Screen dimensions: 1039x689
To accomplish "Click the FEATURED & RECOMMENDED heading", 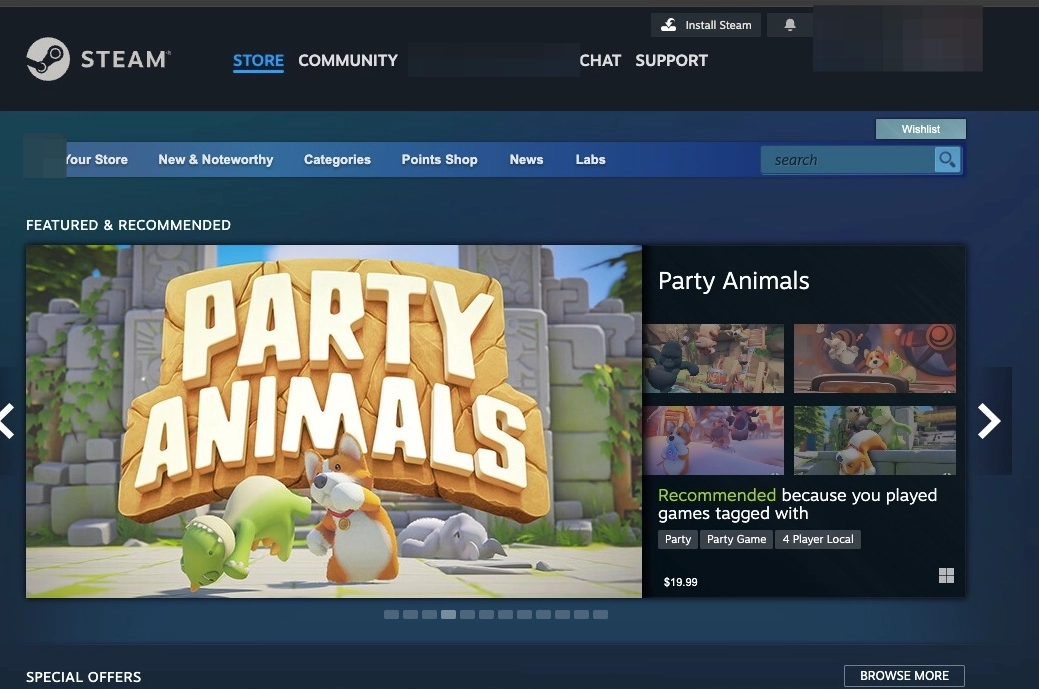I will pyautogui.click(x=129, y=225).
